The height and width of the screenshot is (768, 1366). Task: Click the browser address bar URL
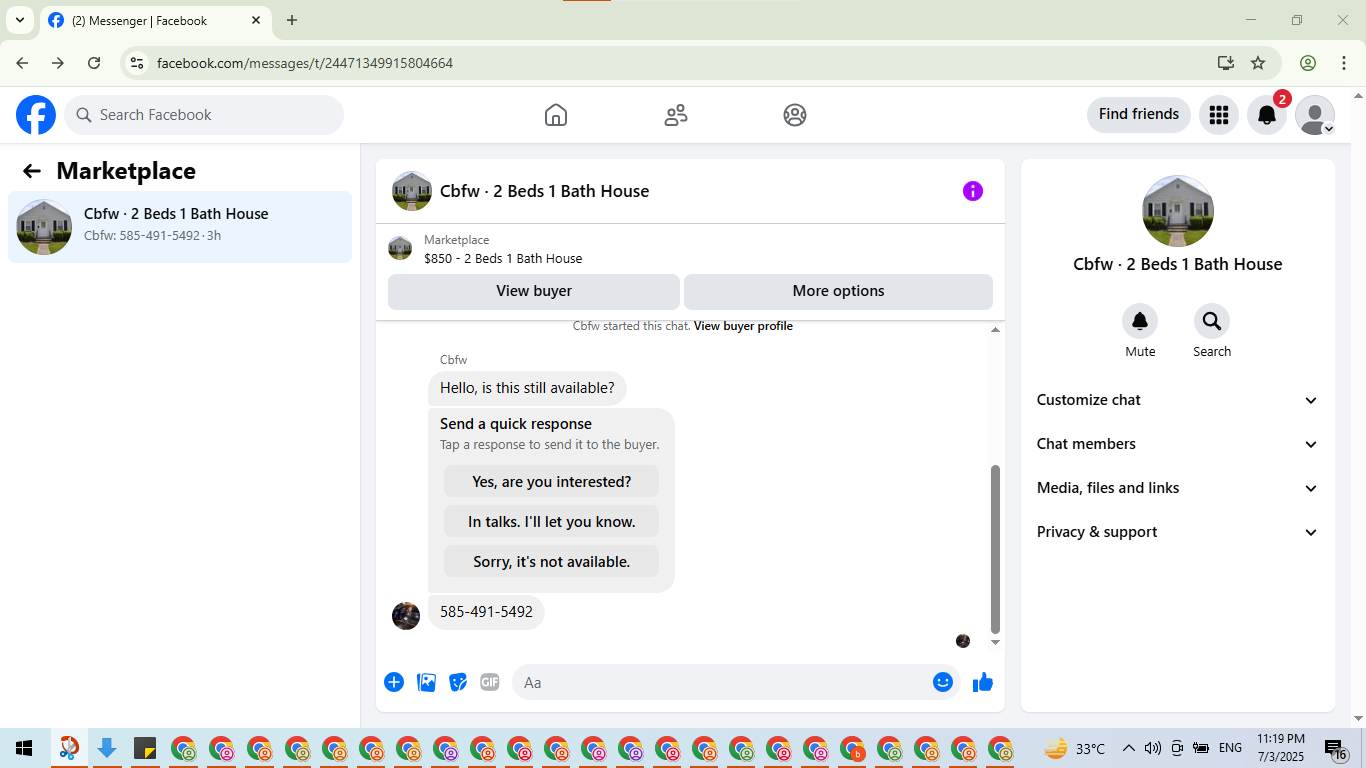coord(305,63)
